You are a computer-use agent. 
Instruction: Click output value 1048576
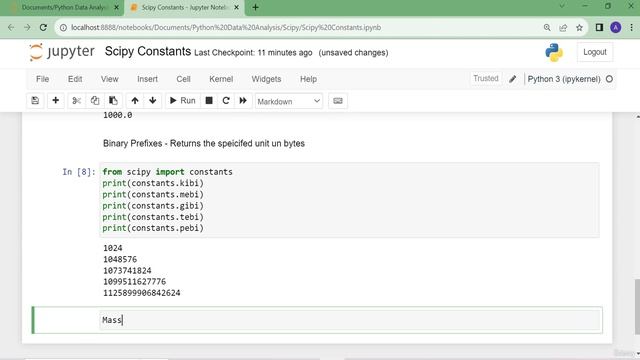click(x=120, y=259)
